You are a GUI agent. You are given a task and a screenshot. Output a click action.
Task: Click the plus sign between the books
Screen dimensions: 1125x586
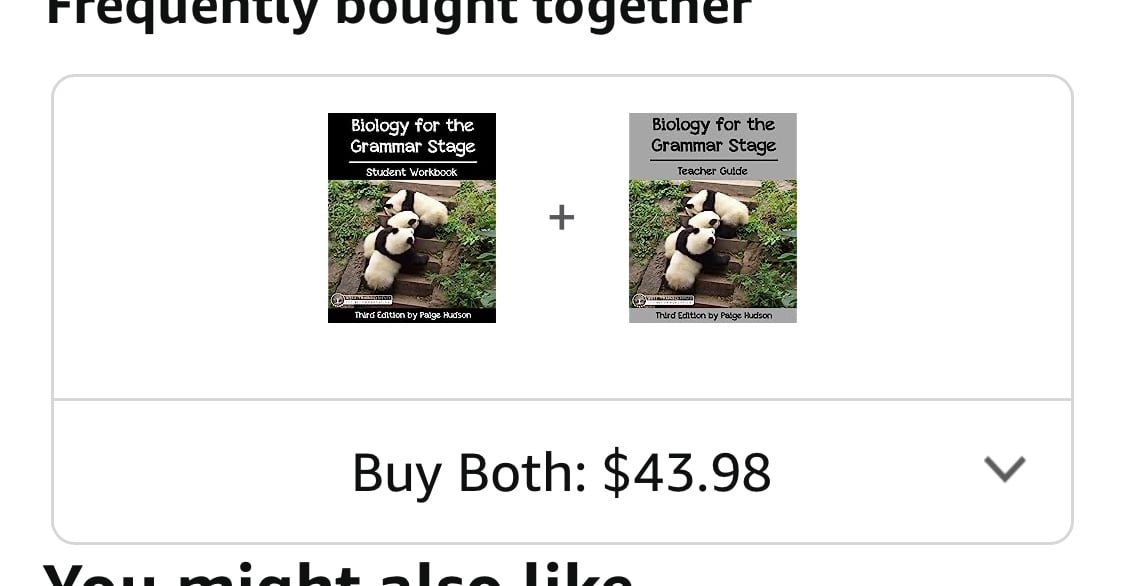point(562,217)
